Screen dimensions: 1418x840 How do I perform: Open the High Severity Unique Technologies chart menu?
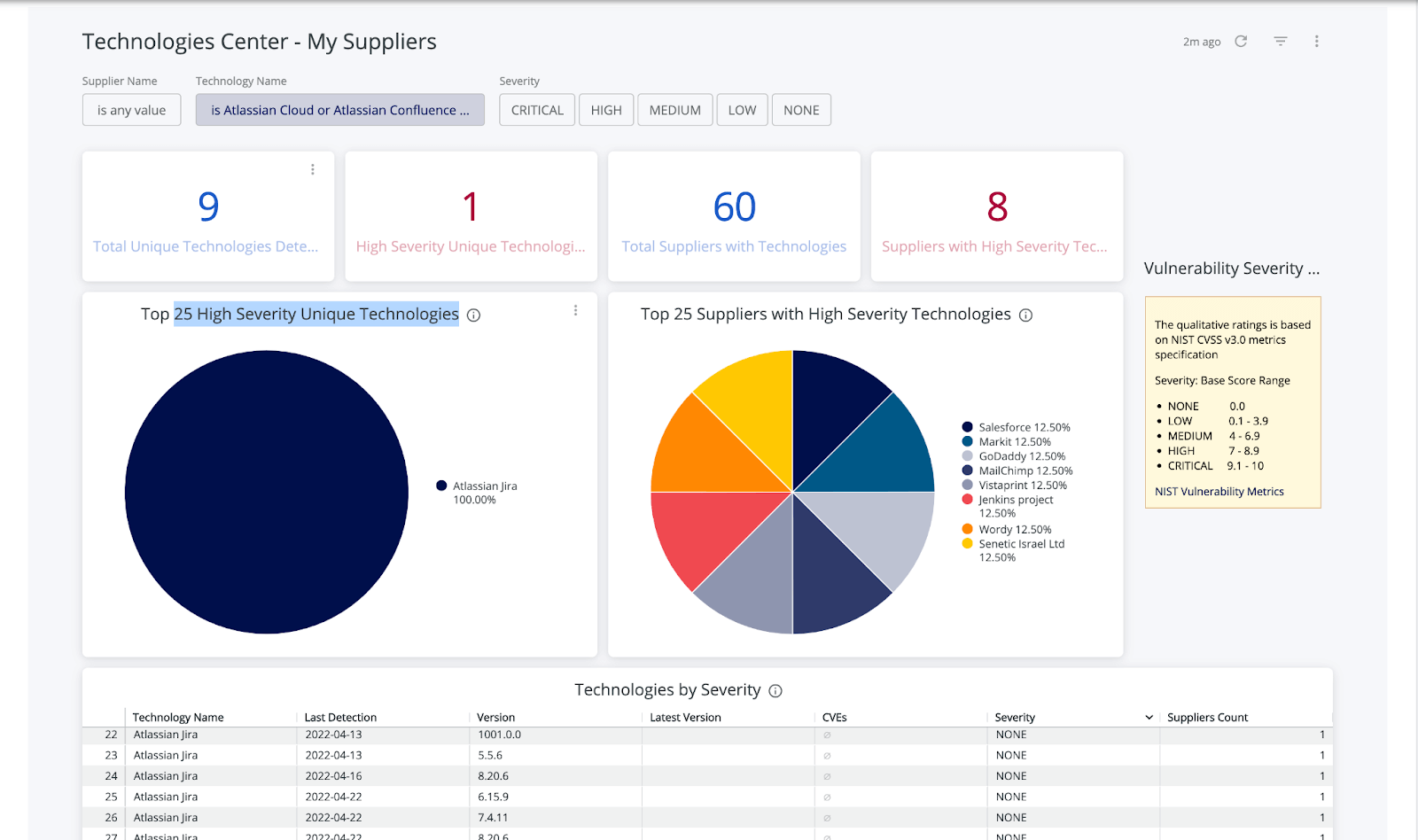coord(575,310)
